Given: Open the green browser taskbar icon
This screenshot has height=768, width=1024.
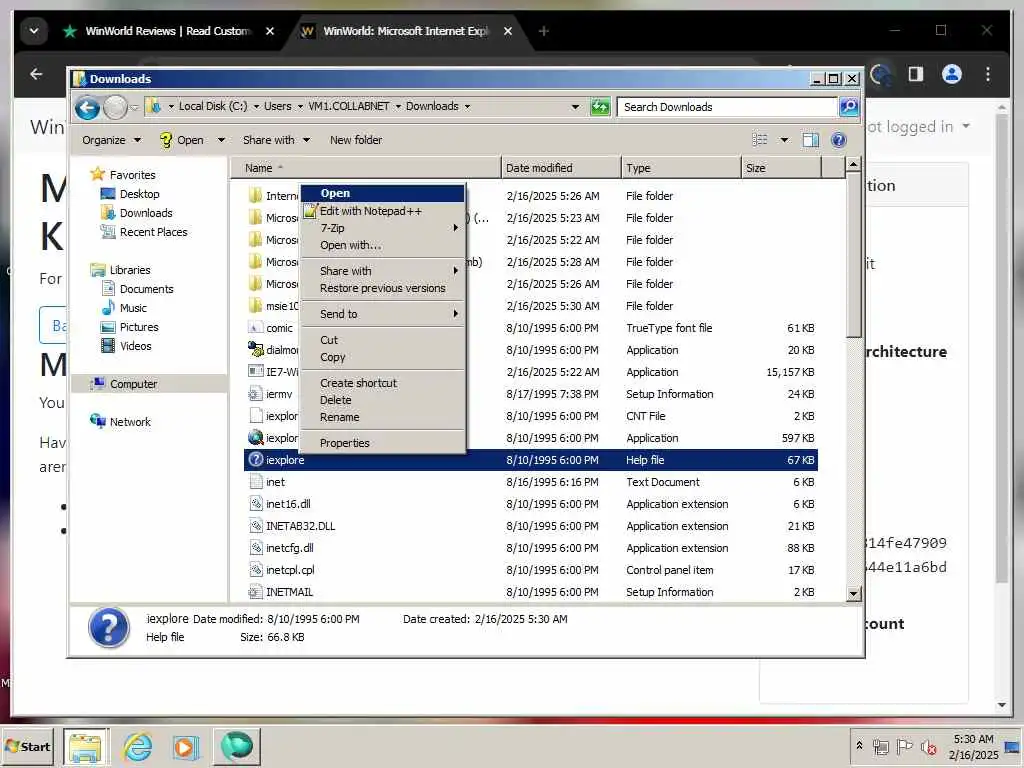Looking at the screenshot, I should tap(236, 746).
